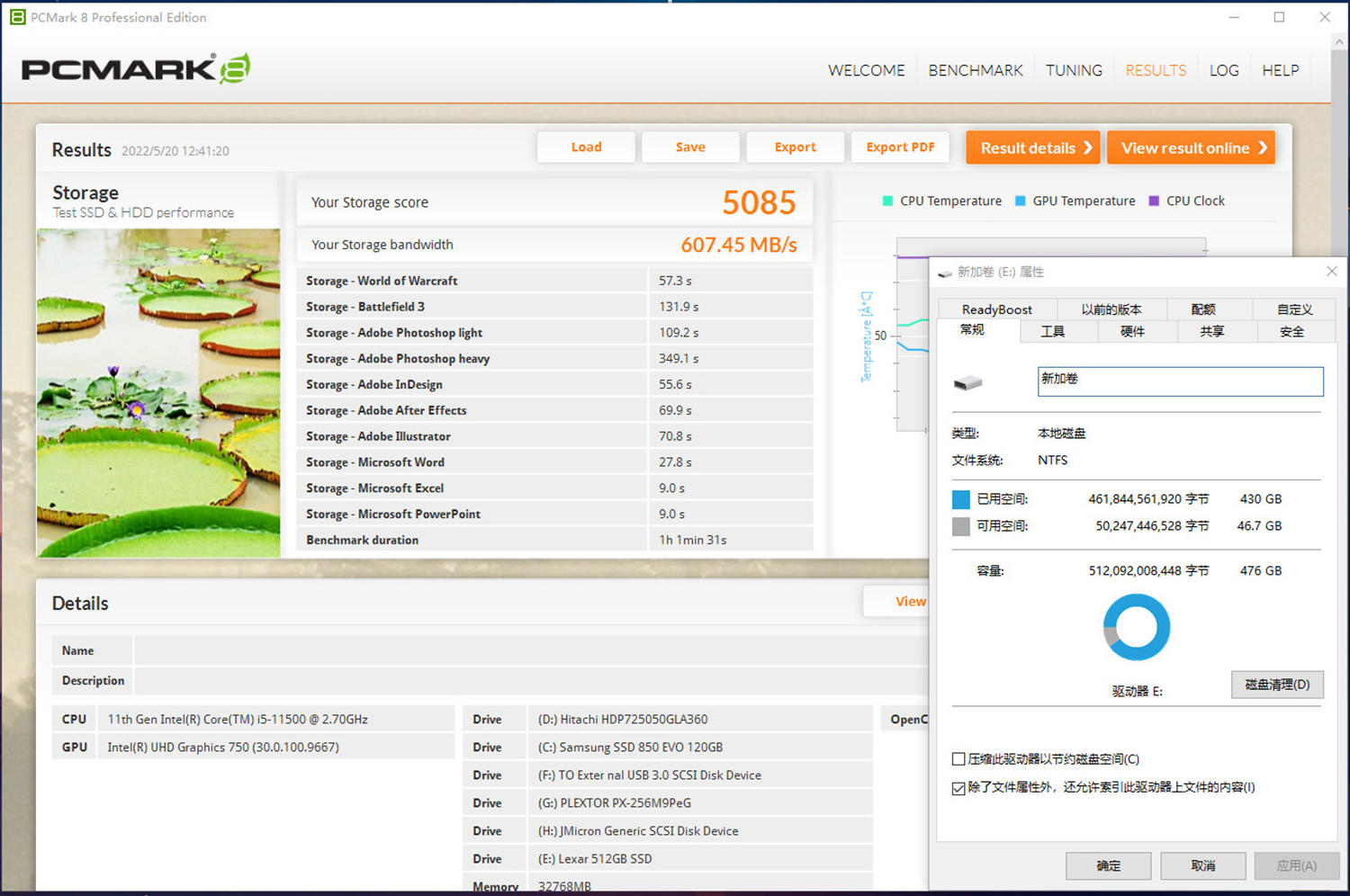Click the disk drive icon beside name field
This screenshot has width=1350, height=896.
(967, 383)
